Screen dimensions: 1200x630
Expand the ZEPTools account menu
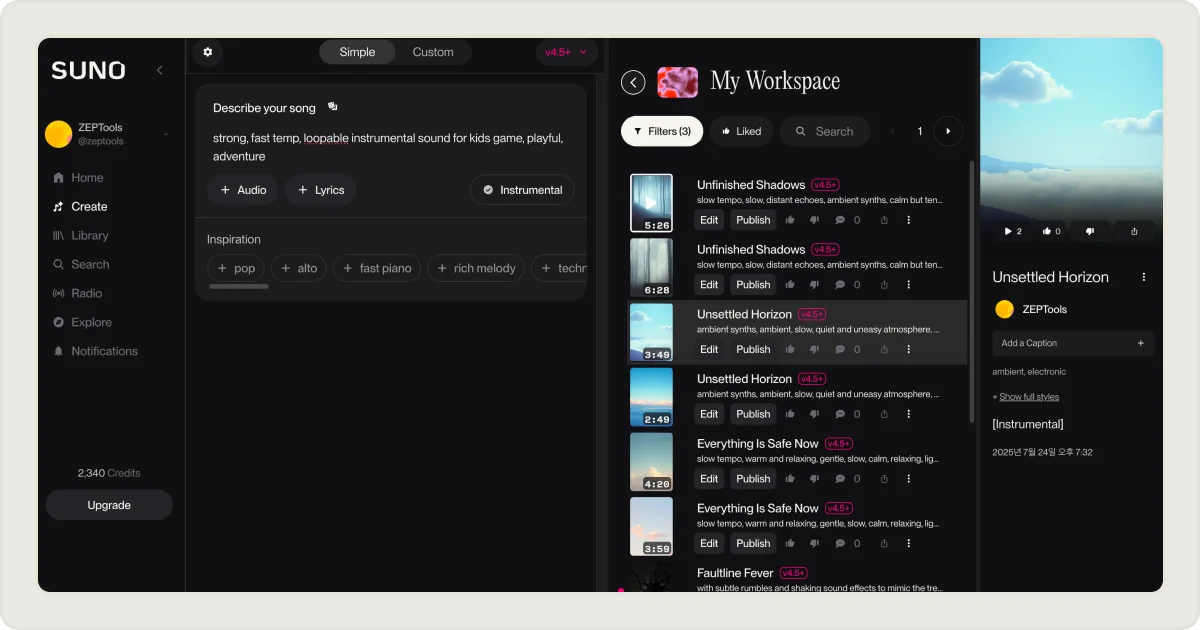point(165,134)
